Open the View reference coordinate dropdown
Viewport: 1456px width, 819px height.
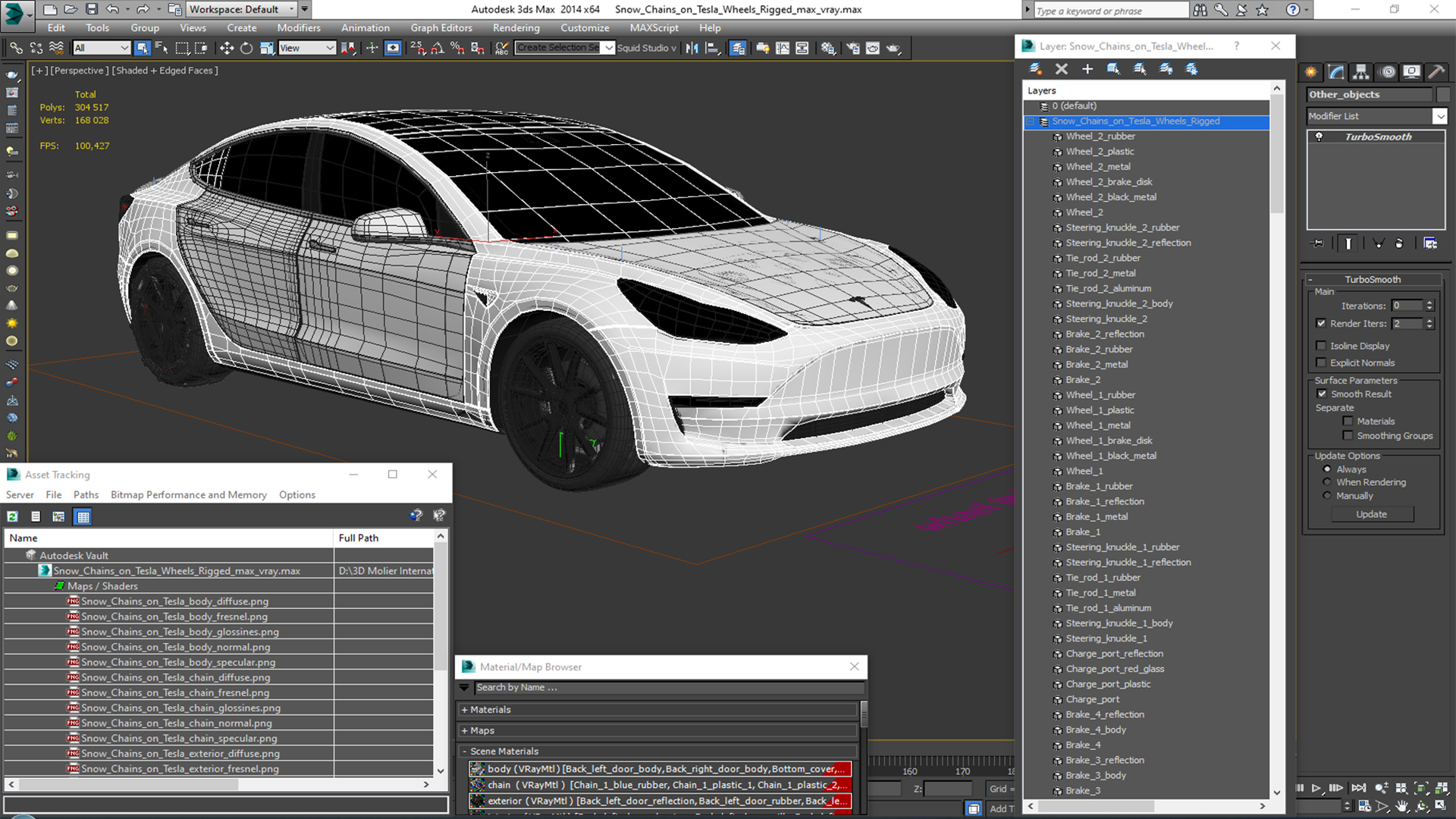306,48
